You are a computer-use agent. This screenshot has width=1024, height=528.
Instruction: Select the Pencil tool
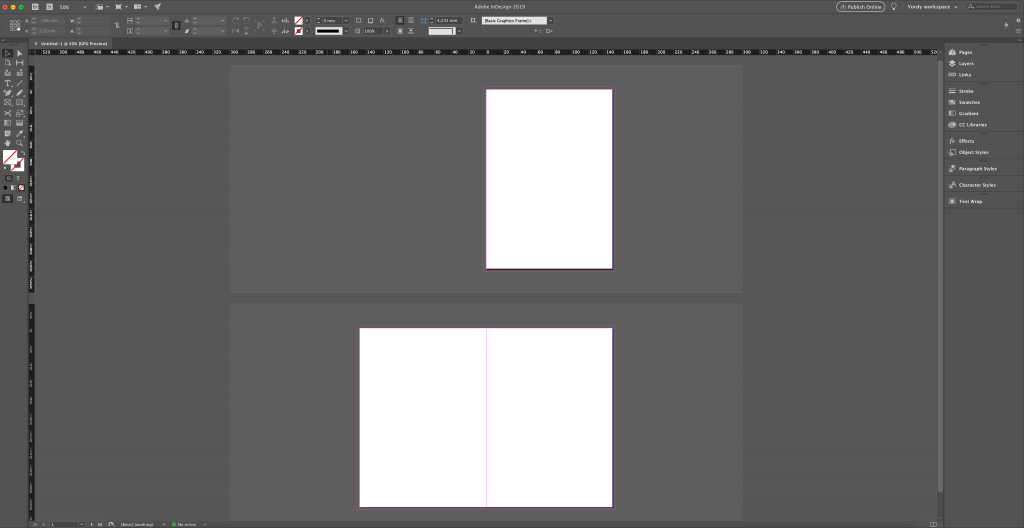pos(19,93)
